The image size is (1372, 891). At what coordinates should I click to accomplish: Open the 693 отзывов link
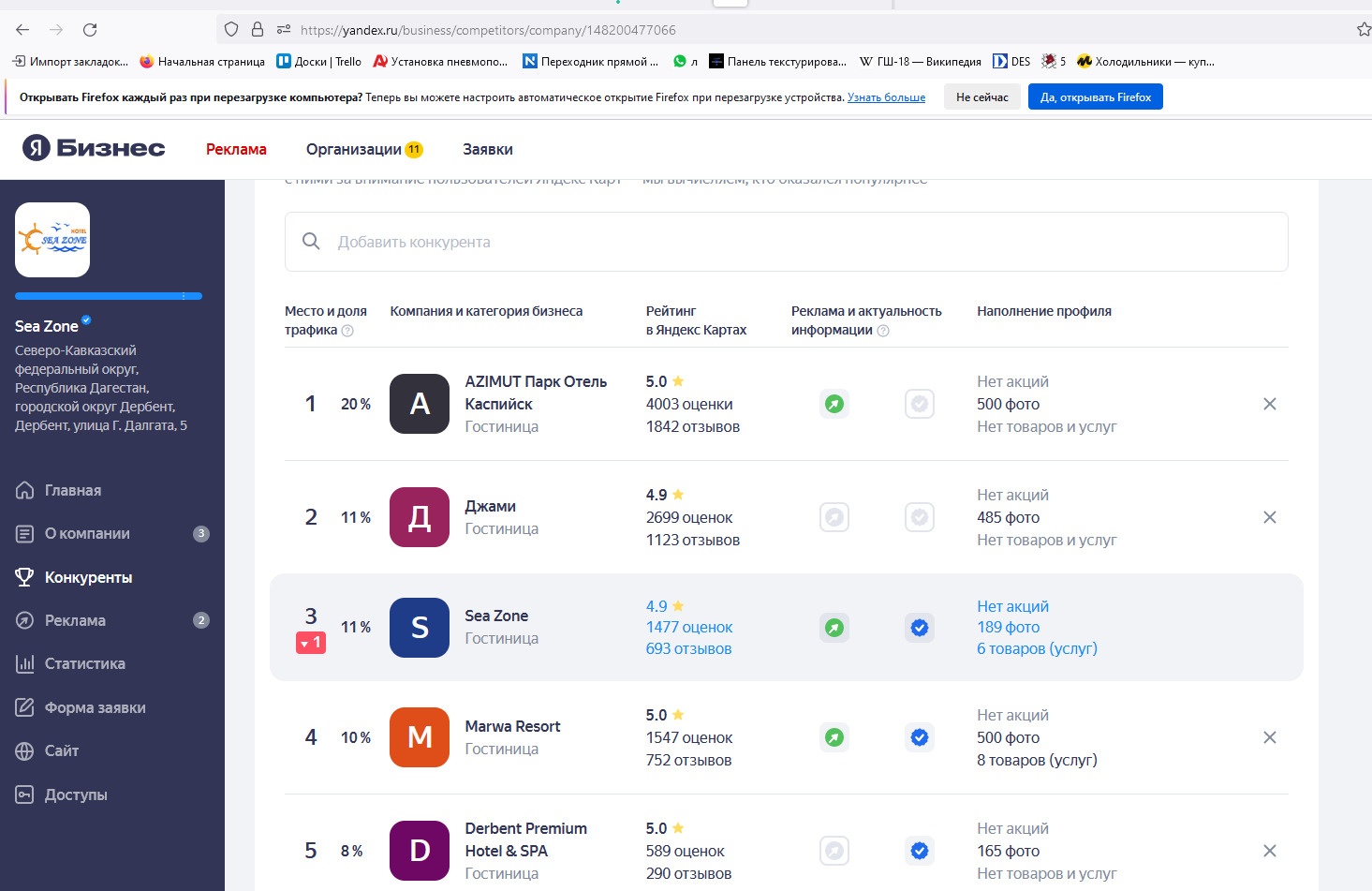click(x=688, y=648)
